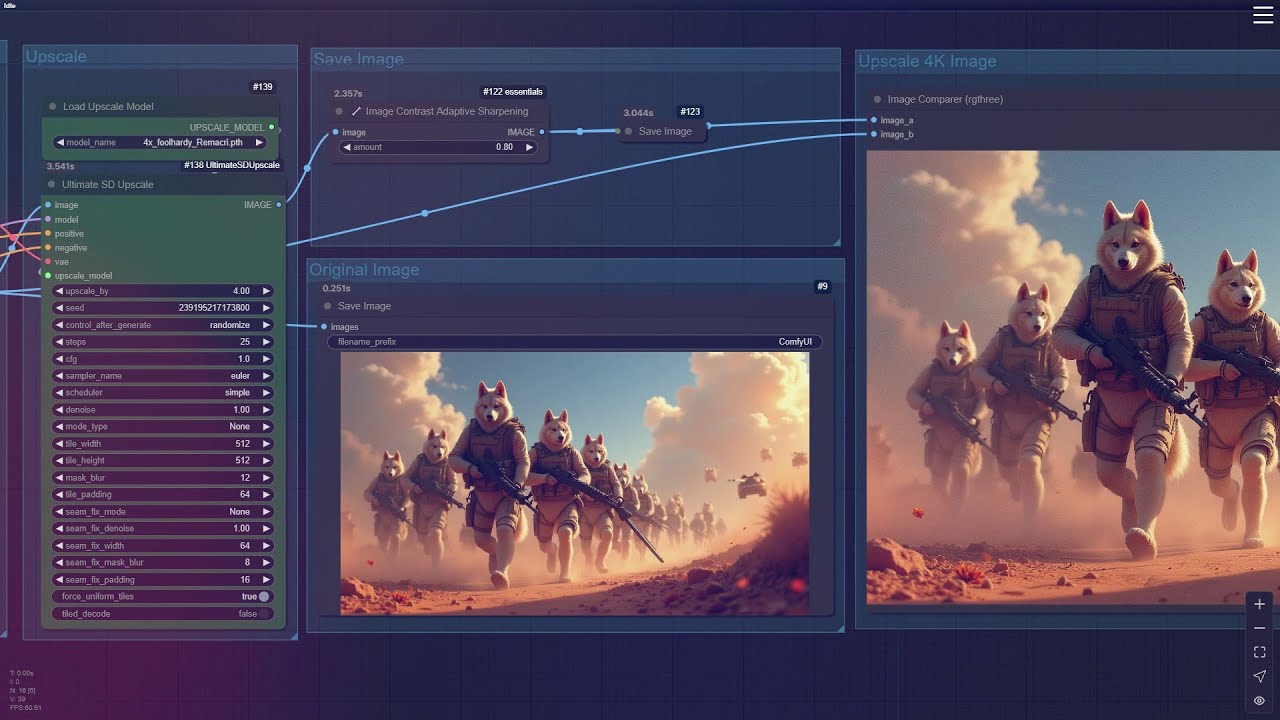Collapse the Image Comparer (rgthree) node via its dot
1280x720 pixels.
pyautogui.click(x=877, y=100)
